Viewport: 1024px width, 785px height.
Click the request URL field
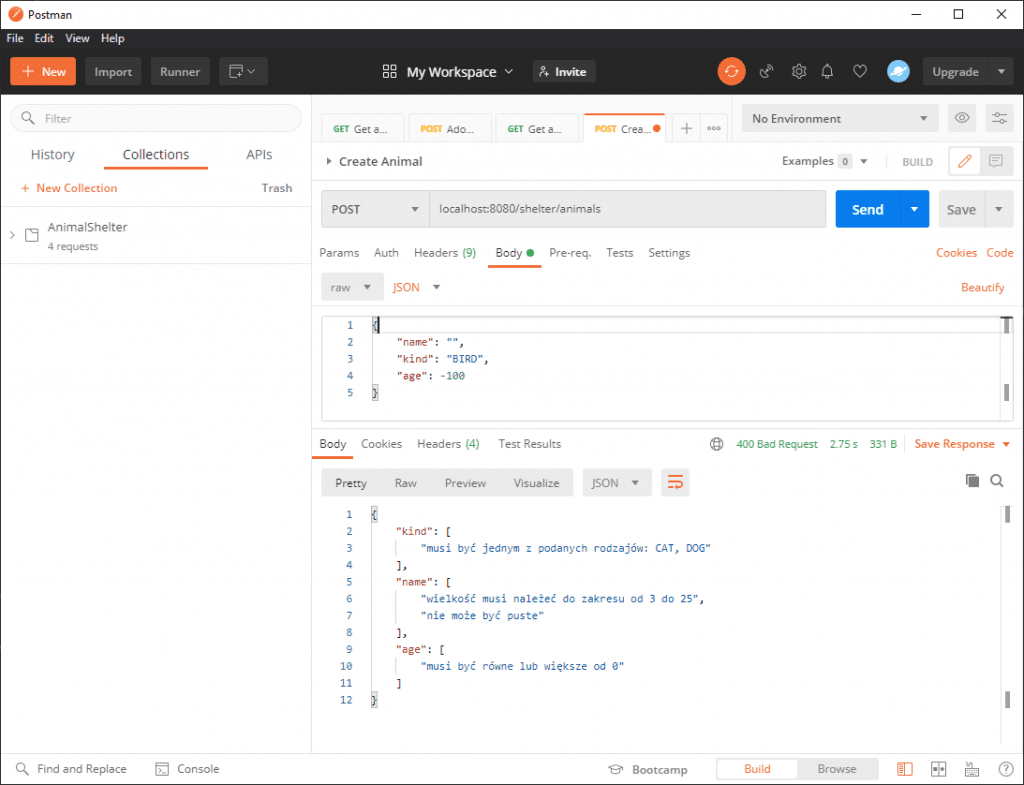coord(628,209)
